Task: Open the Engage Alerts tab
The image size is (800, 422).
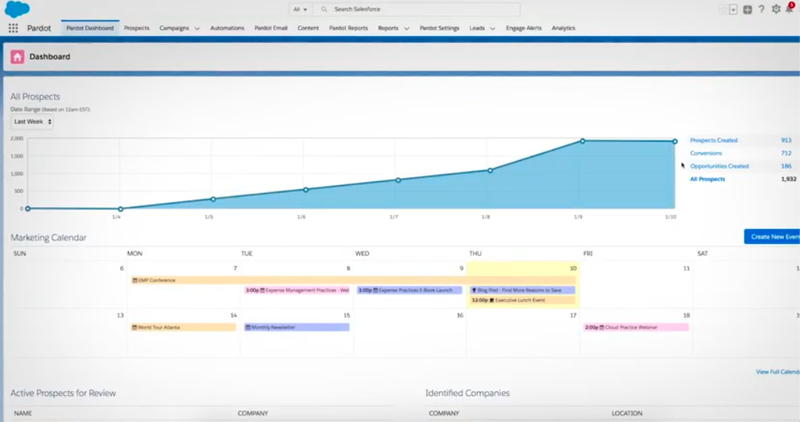Action: [523, 28]
